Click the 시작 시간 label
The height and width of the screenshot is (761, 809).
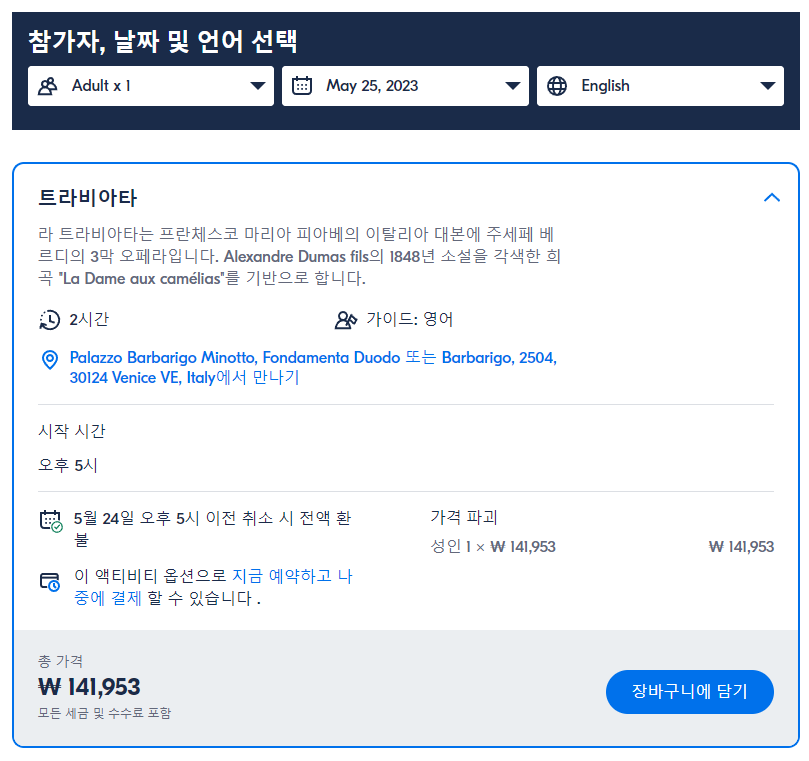(x=72, y=431)
